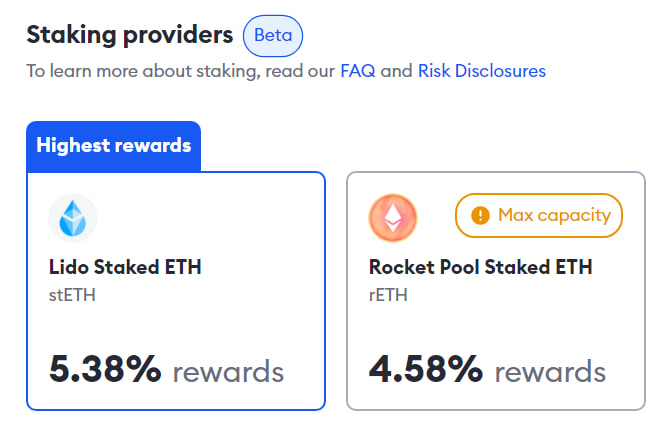670x429 pixels.
Task: Click the Rocket Pool ETH logo icon
Action: pos(393,218)
